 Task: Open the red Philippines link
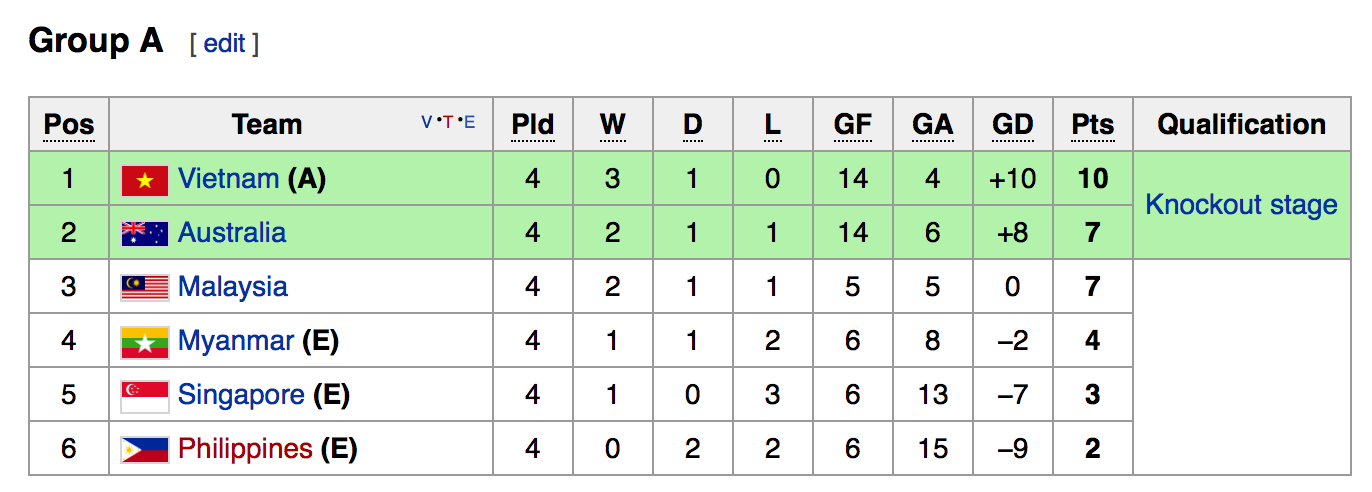point(245,449)
